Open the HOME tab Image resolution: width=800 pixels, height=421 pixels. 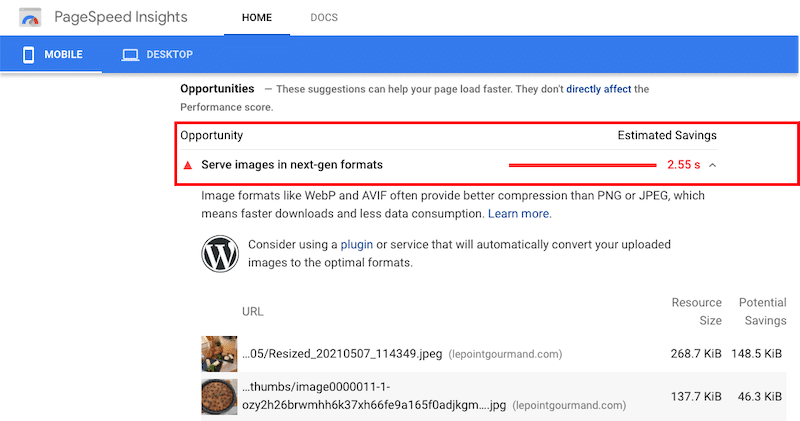(x=257, y=18)
